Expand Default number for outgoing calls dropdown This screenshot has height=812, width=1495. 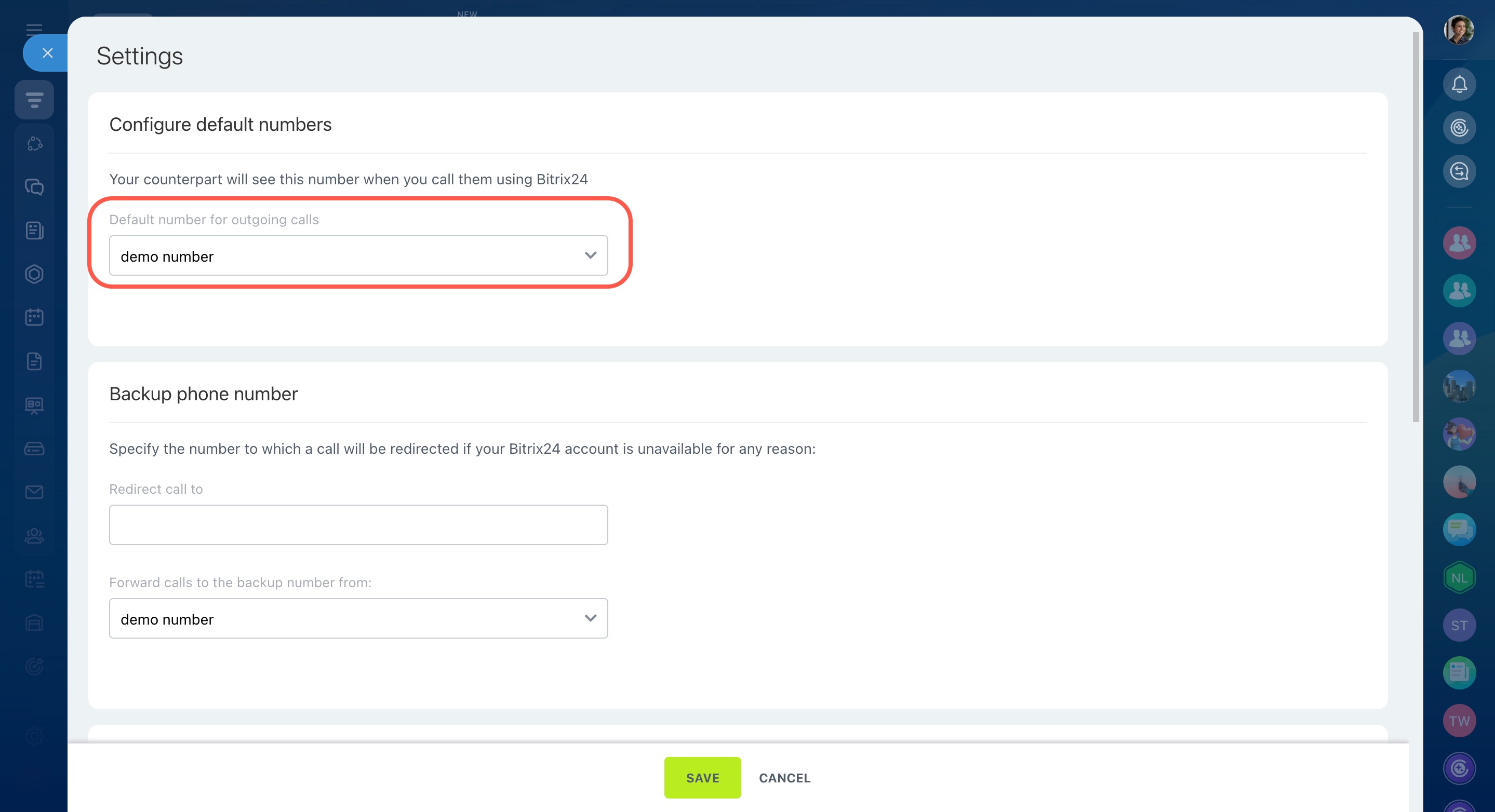pyautogui.click(x=358, y=256)
